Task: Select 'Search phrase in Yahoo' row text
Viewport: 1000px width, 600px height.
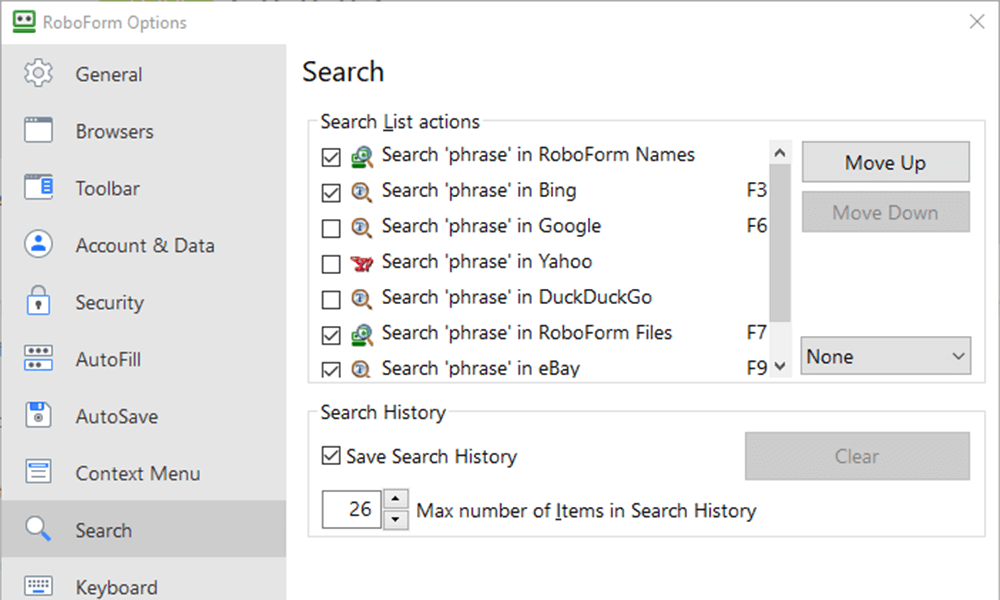Action: pyautogui.click(x=487, y=261)
